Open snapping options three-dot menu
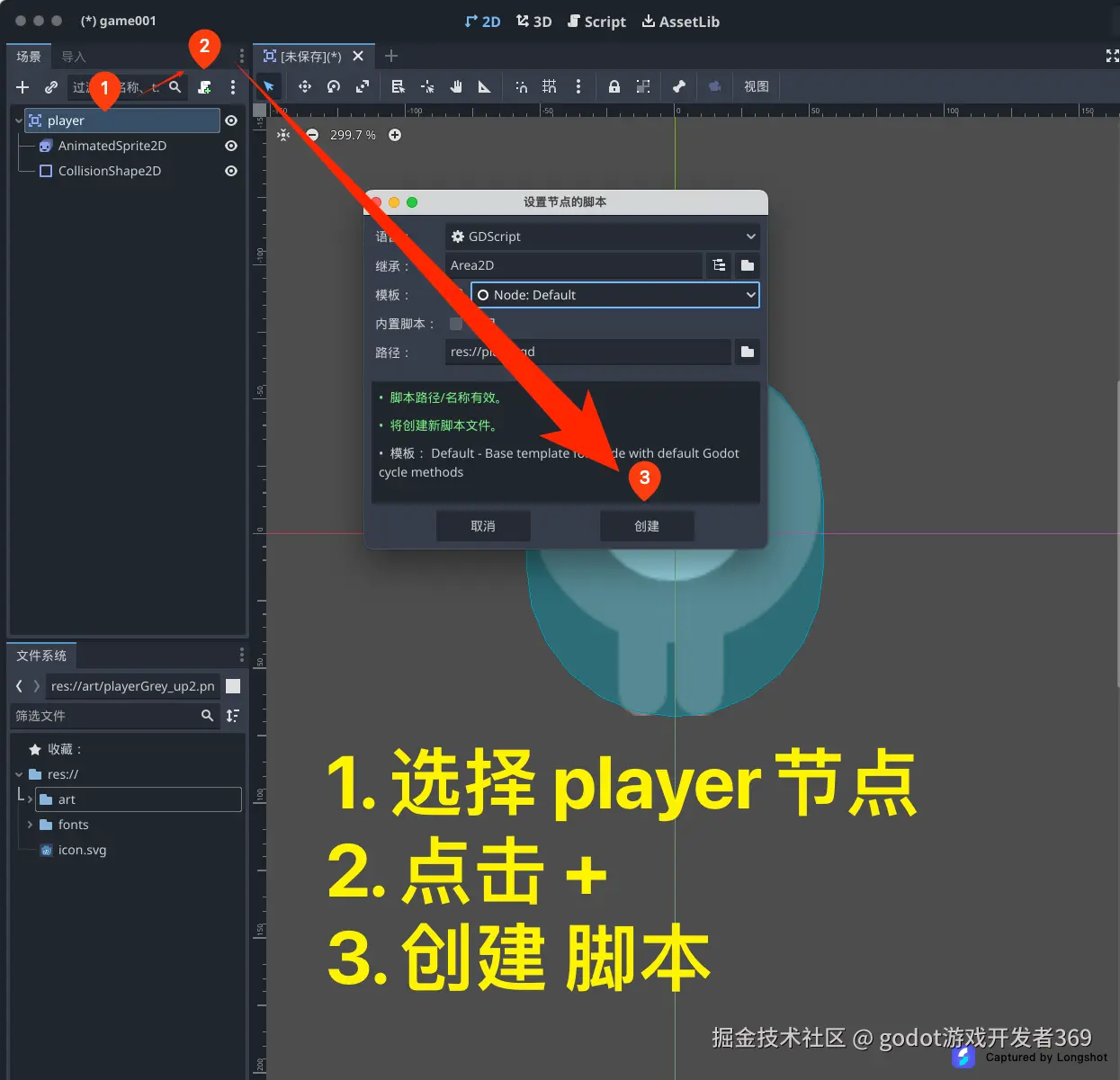 pyautogui.click(x=578, y=86)
